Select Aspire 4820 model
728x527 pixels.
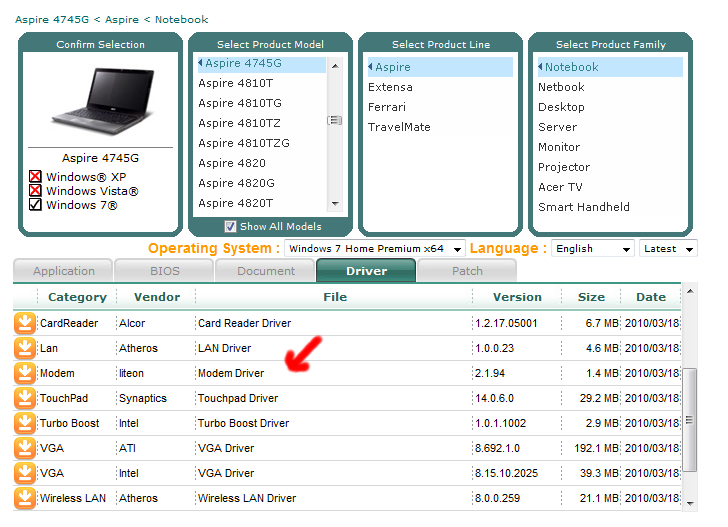tap(232, 163)
